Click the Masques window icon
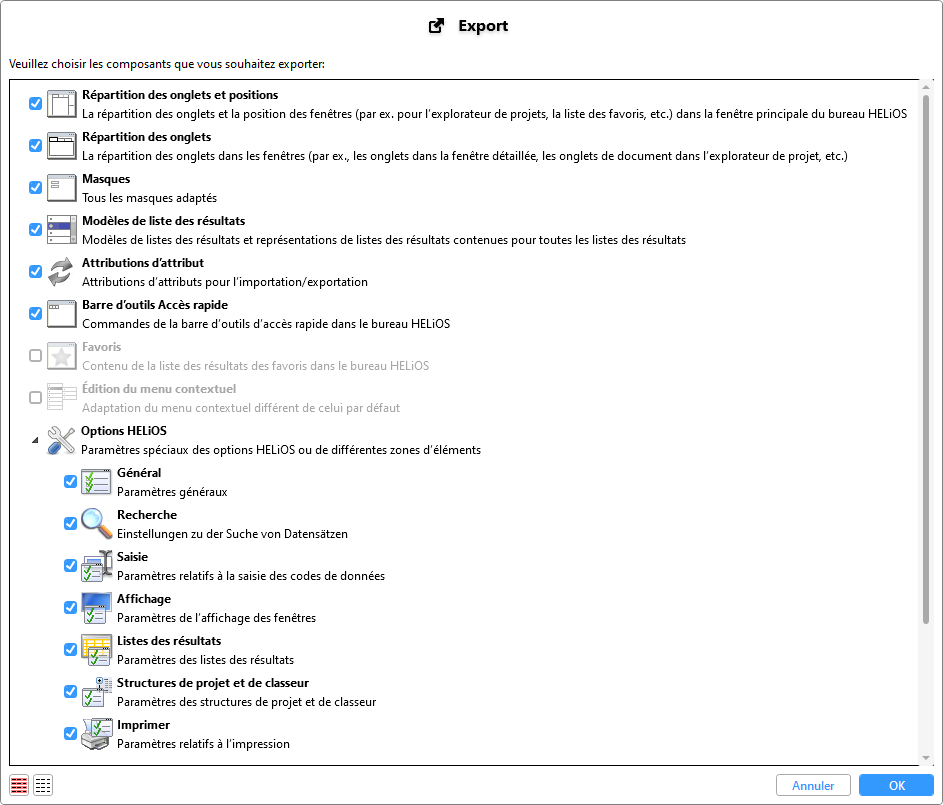The width and height of the screenshot is (943, 805). coord(61,188)
